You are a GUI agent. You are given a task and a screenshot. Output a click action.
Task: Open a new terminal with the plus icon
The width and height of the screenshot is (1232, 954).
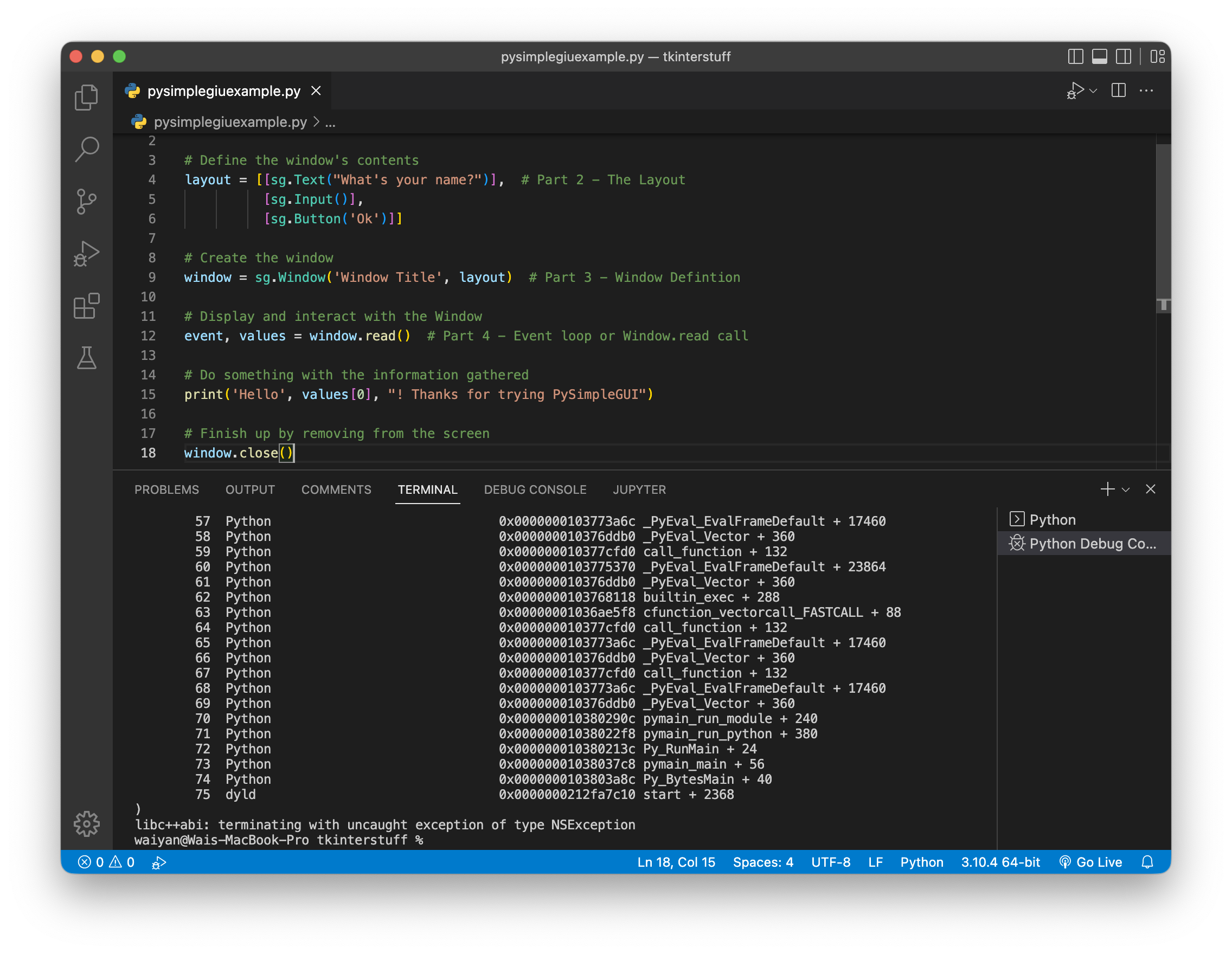(x=1107, y=489)
